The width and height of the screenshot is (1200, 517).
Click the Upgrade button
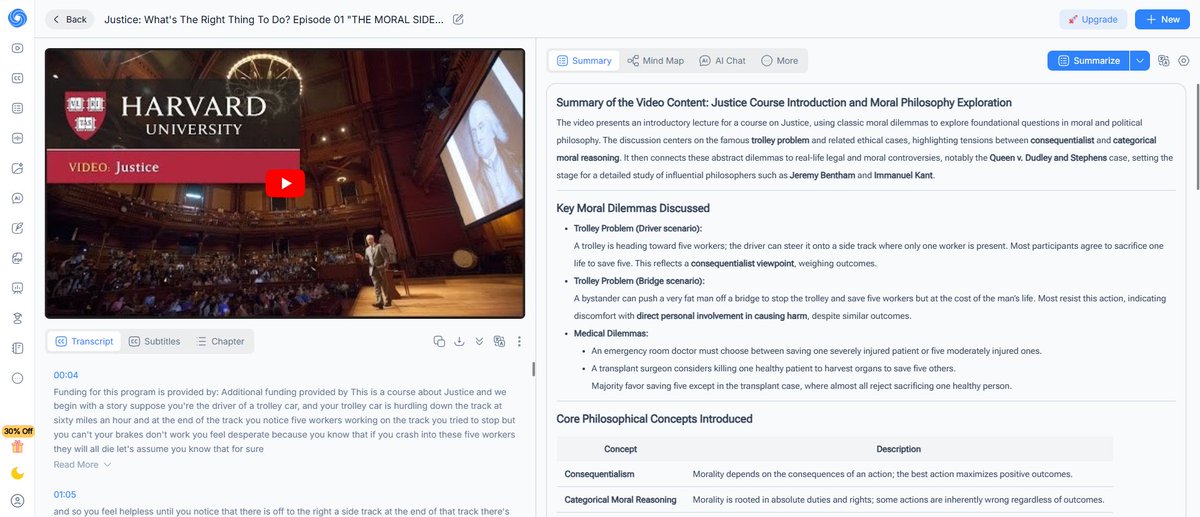(x=1093, y=19)
